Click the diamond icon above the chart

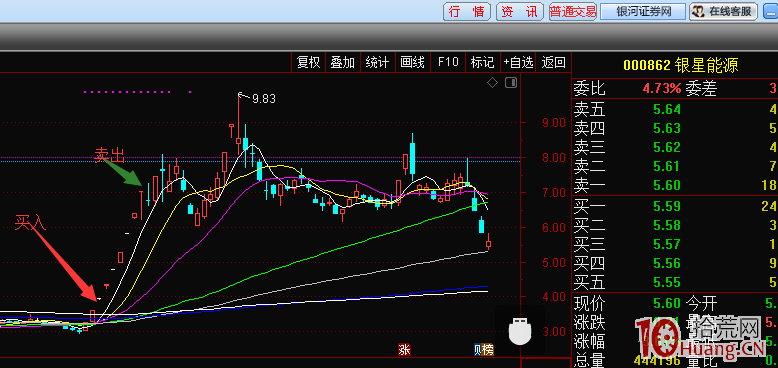point(492,83)
